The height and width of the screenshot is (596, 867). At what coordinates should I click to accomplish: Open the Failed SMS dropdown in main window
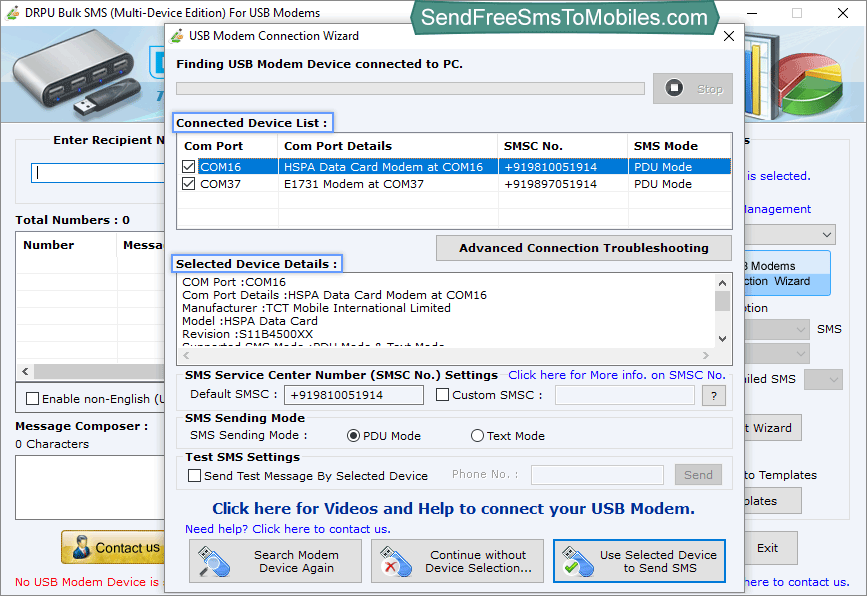pyautogui.click(x=823, y=379)
